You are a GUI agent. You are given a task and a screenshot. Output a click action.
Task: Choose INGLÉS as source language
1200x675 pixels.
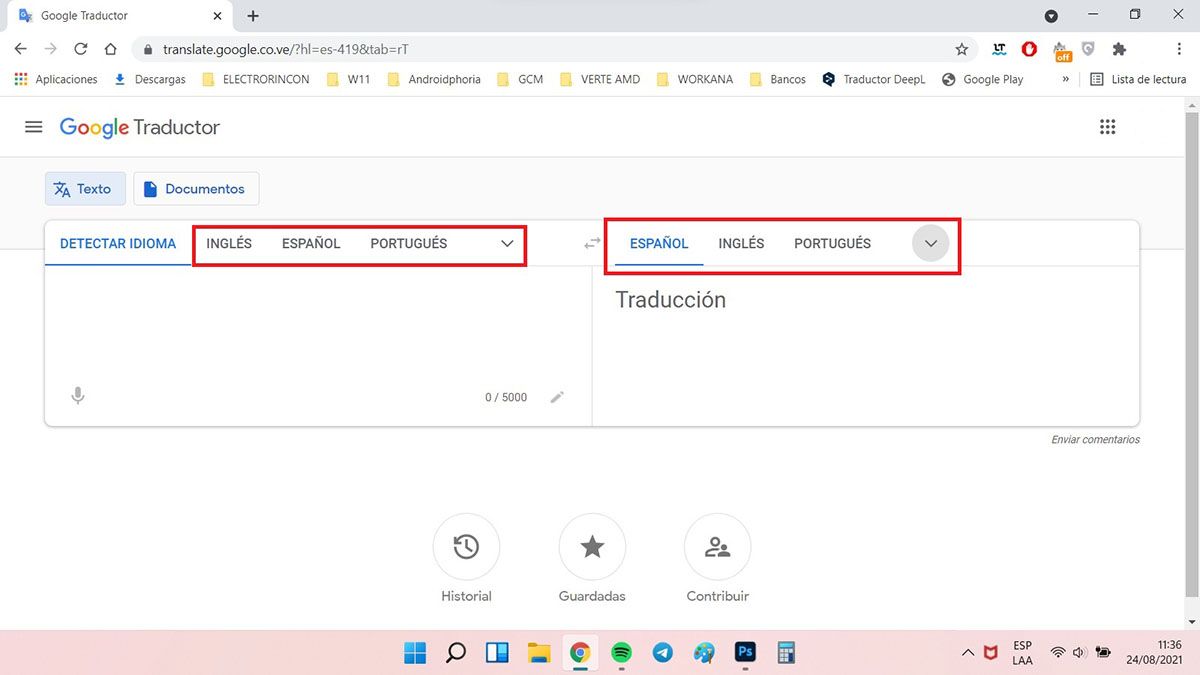[x=229, y=243]
